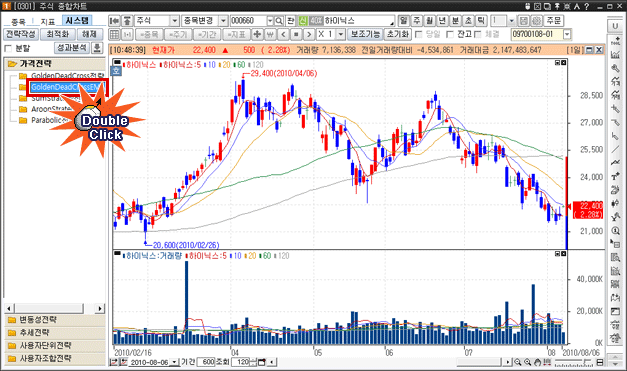This screenshot has height=371, width=627.
Task: Switch to the 지표 tab
Action: pyautogui.click(x=48, y=22)
